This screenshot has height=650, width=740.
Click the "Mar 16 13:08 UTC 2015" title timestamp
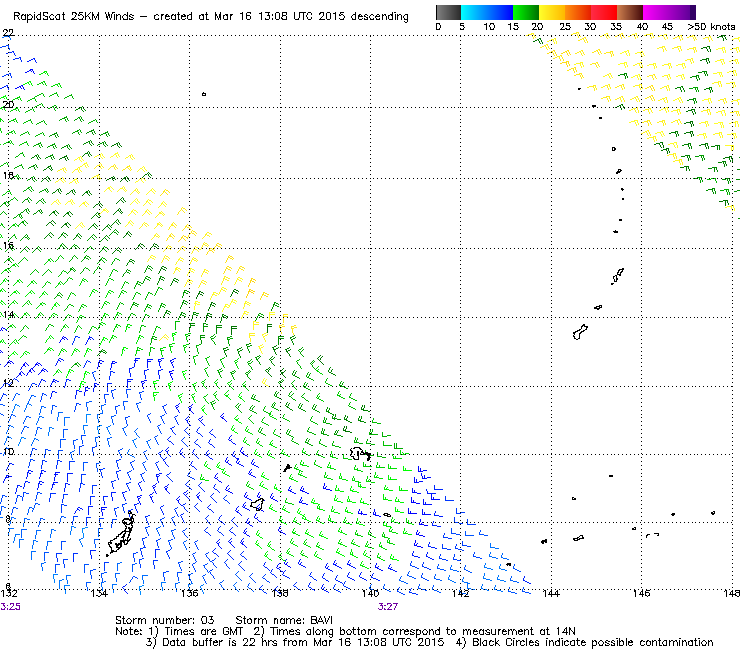[279, 17]
